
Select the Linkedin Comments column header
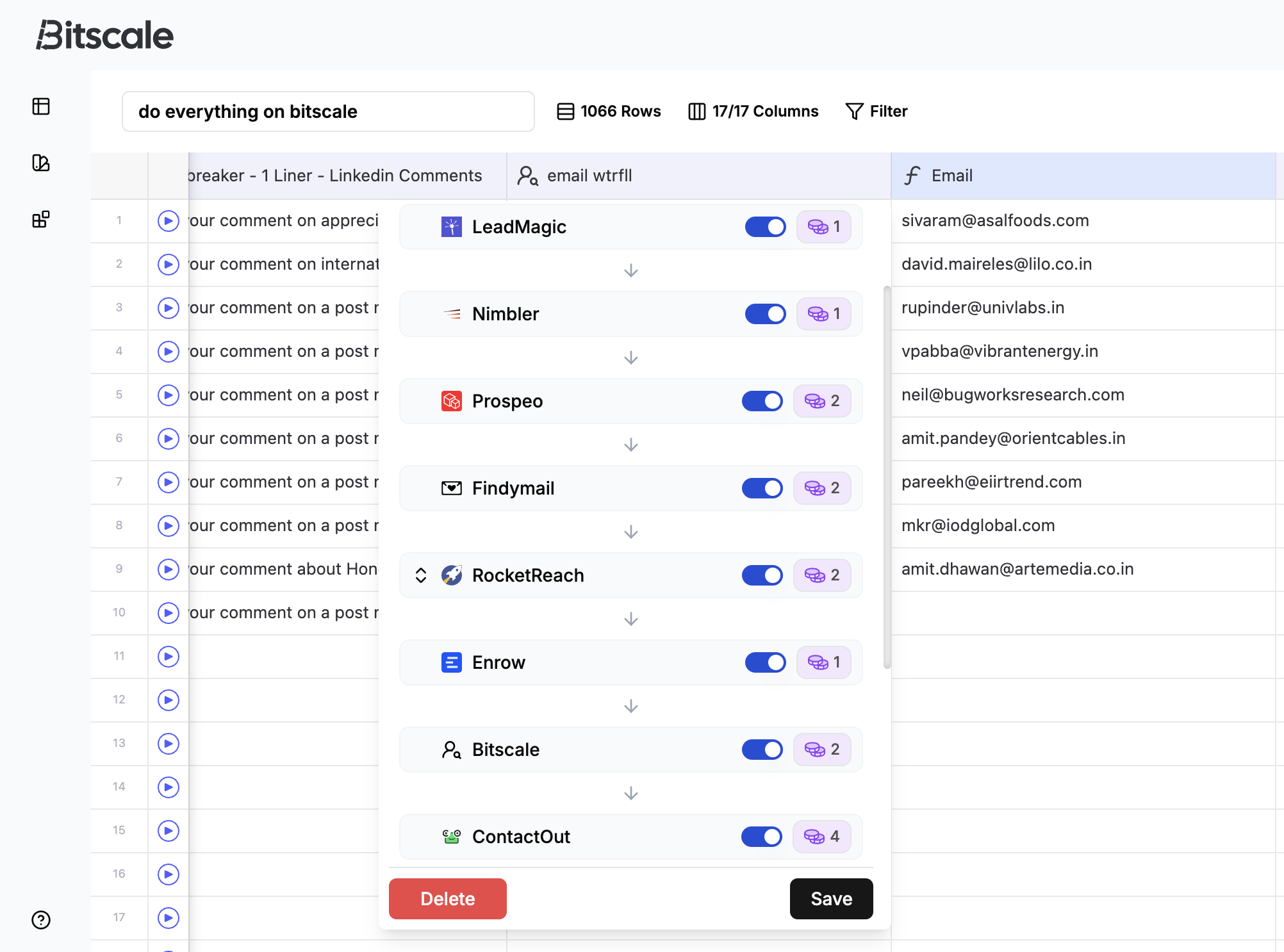(347, 176)
